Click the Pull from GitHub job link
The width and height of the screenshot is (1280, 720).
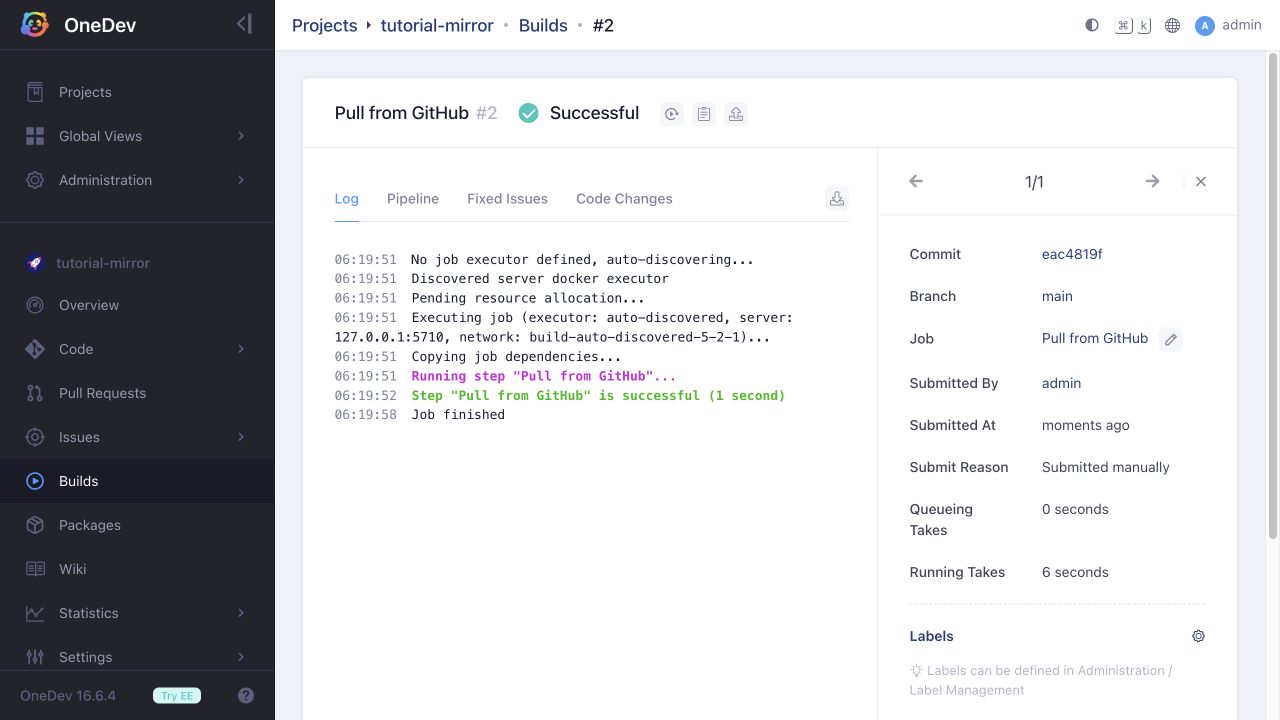(1095, 338)
